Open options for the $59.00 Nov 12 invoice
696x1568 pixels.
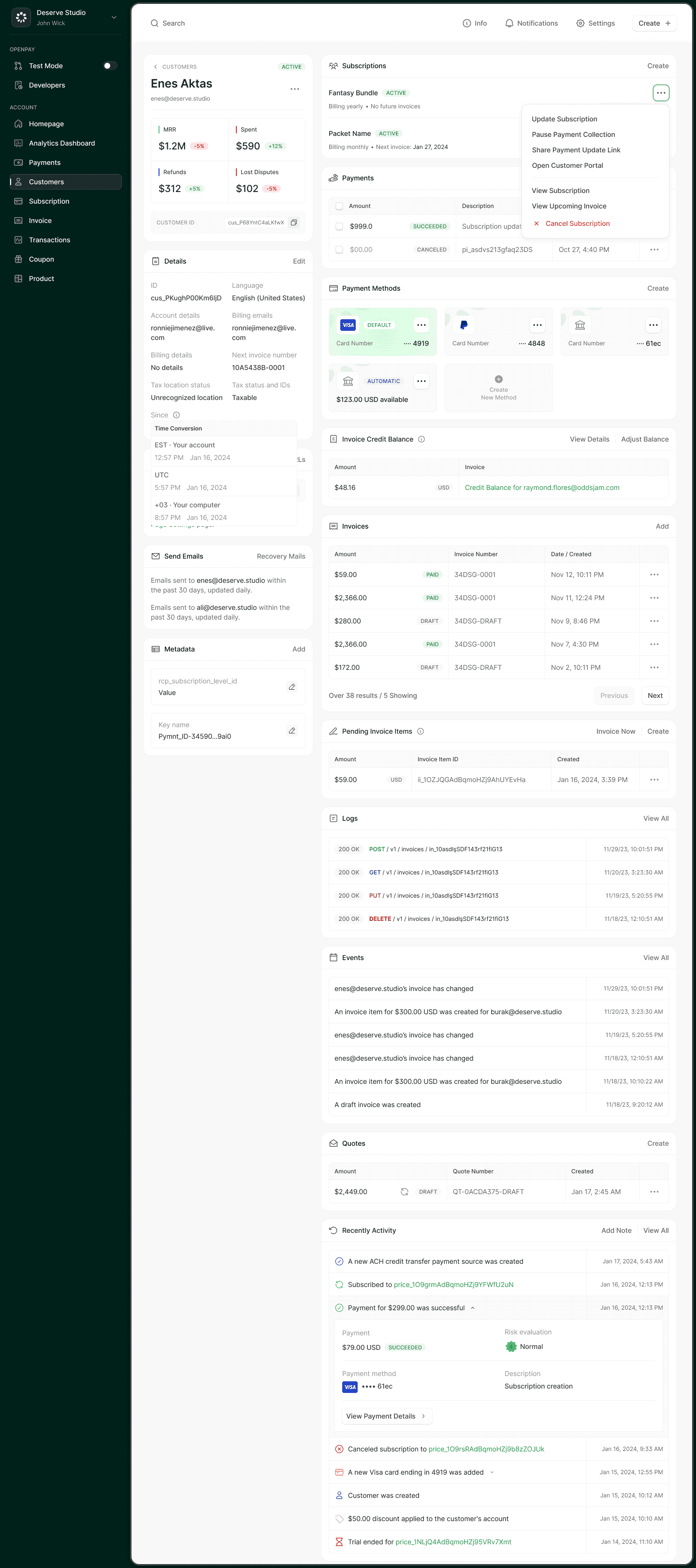click(x=654, y=575)
